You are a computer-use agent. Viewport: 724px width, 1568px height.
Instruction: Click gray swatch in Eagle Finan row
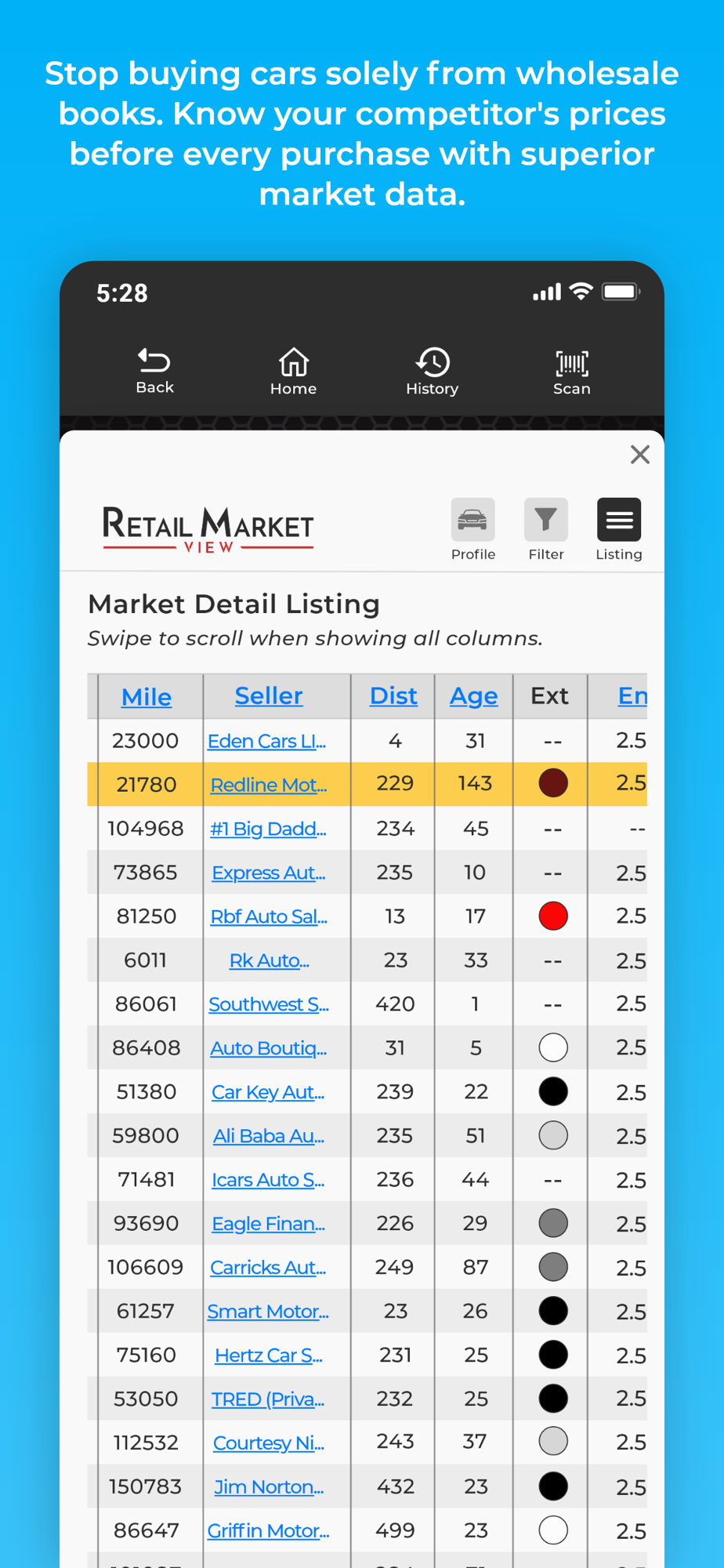pyautogui.click(x=553, y=1223)
